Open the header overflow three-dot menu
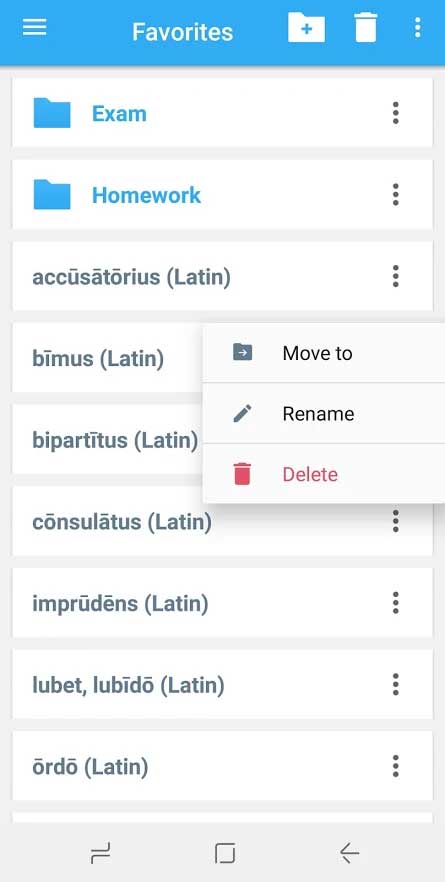 (x=417, y=27)
